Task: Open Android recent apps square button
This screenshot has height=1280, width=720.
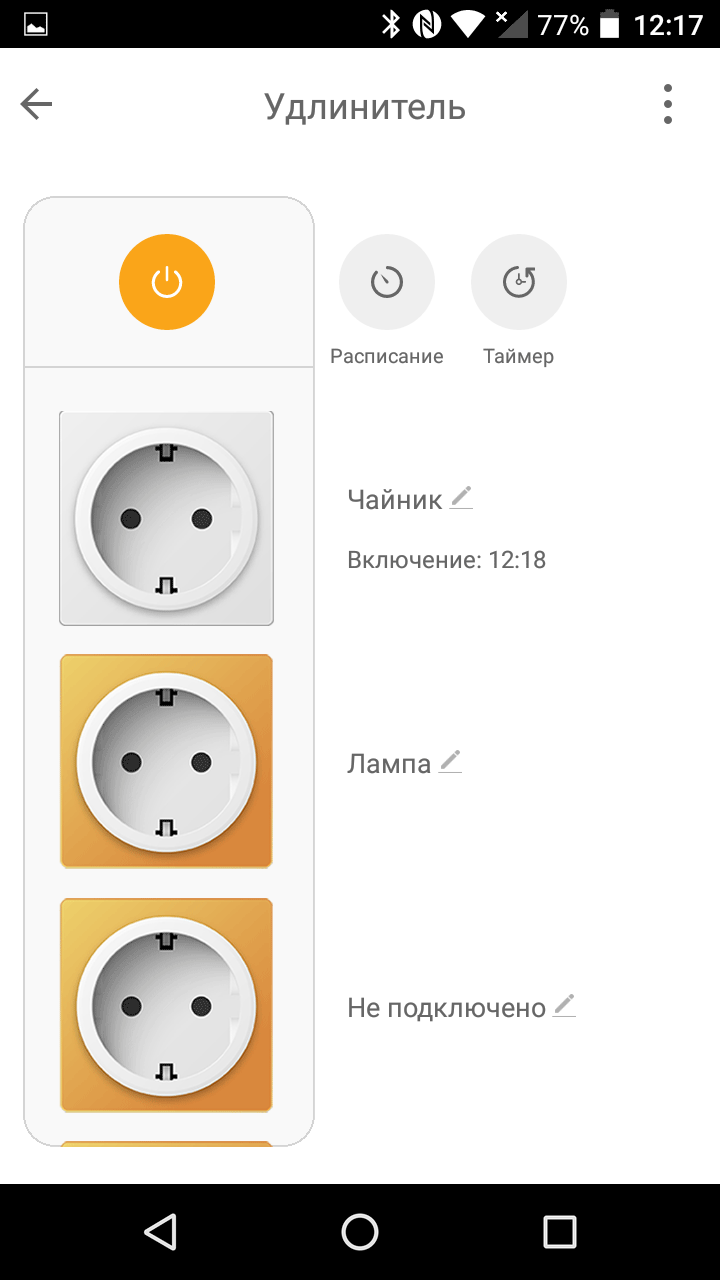Action: 559,1232
